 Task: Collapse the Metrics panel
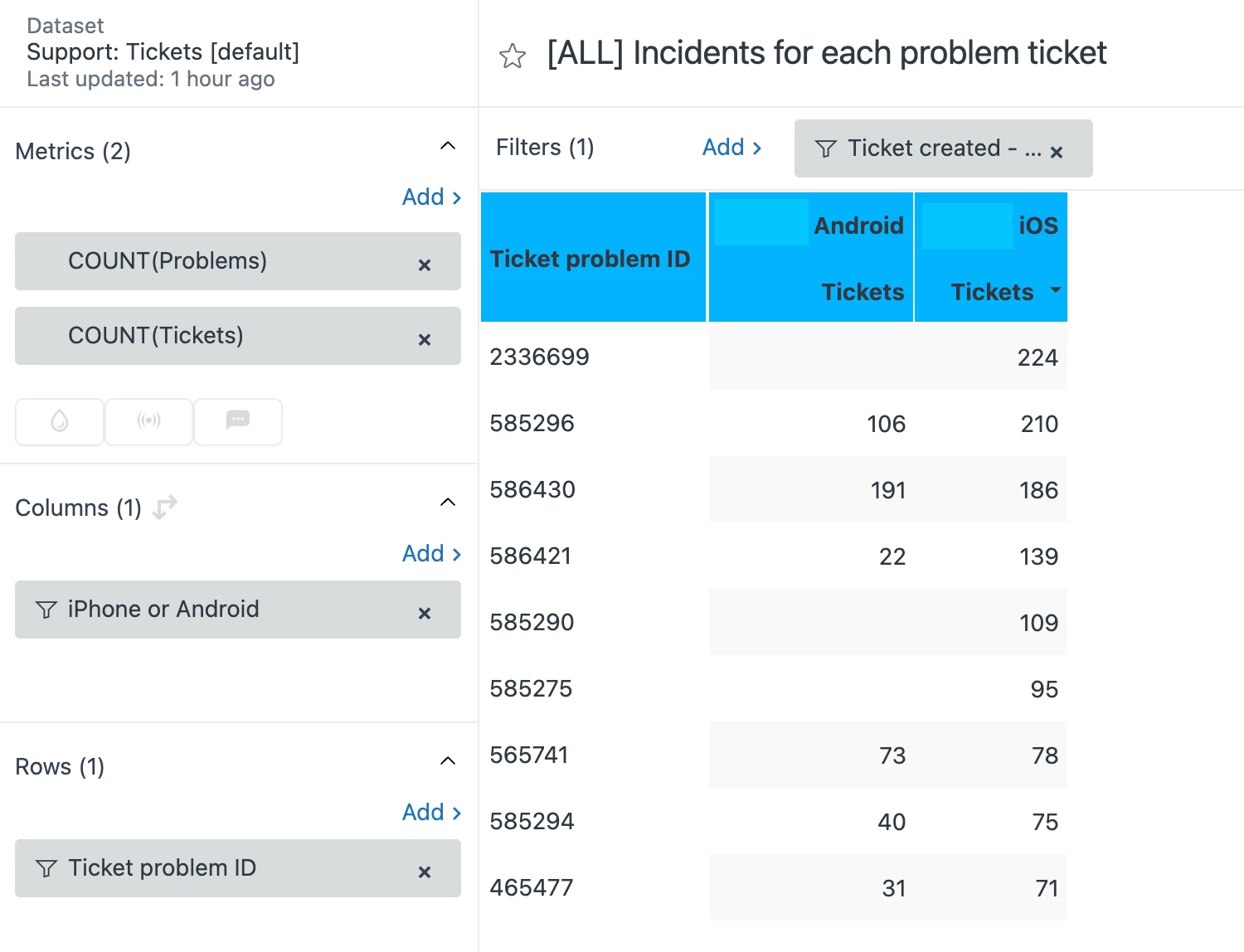448,146
